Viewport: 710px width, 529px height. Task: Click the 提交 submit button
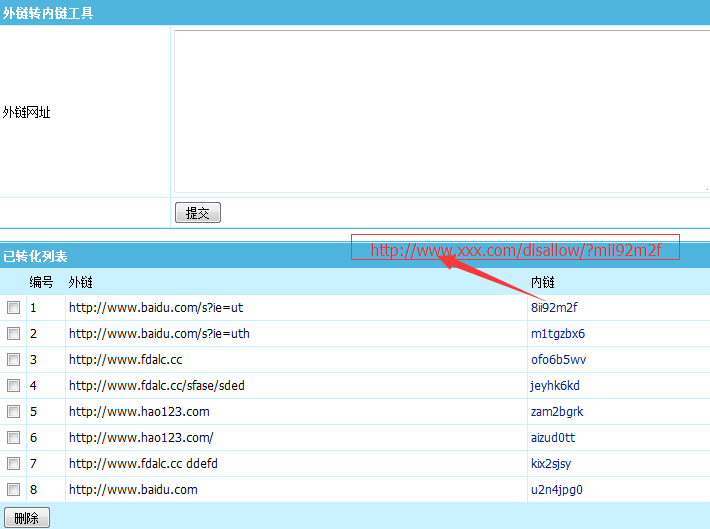(x=198, y=212)
